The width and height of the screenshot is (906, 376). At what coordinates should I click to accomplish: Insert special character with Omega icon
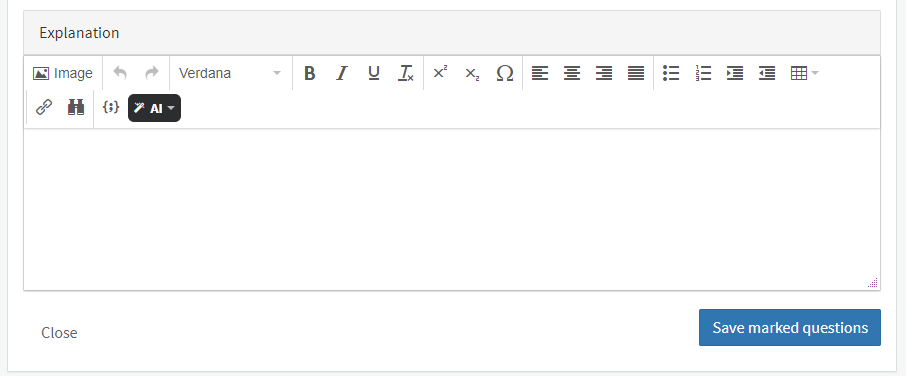pyautogui.click(x=505, y=73)
